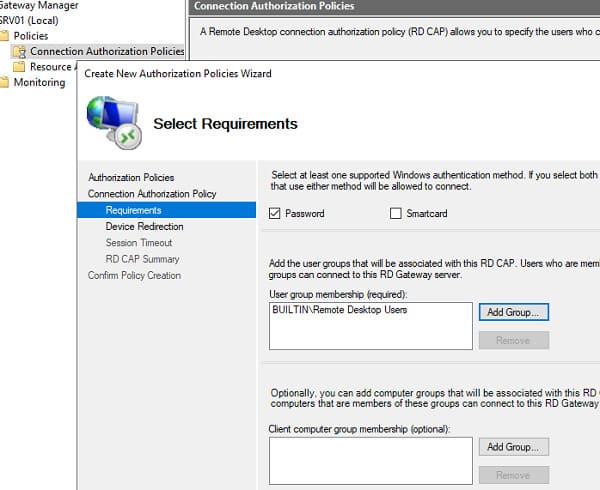The image size is (600, 490).
Task: Click the Policies folder icon in the tree
Action: (6, 36)
